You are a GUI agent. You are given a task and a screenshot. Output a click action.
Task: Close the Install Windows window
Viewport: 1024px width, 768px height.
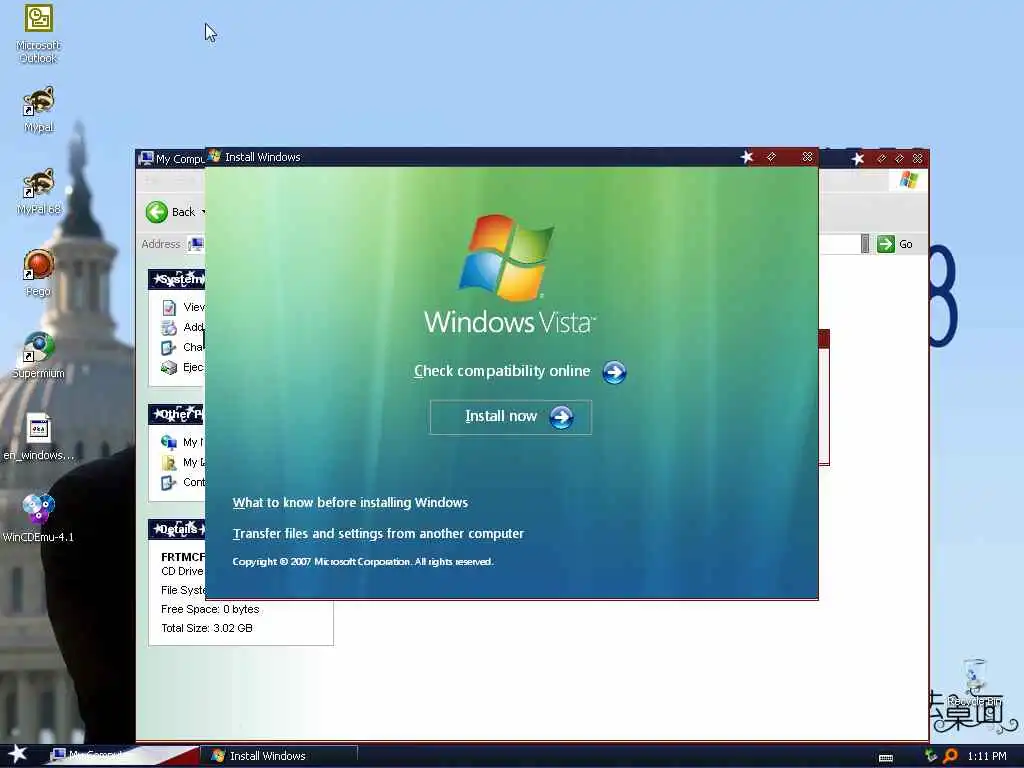[807, 157]
